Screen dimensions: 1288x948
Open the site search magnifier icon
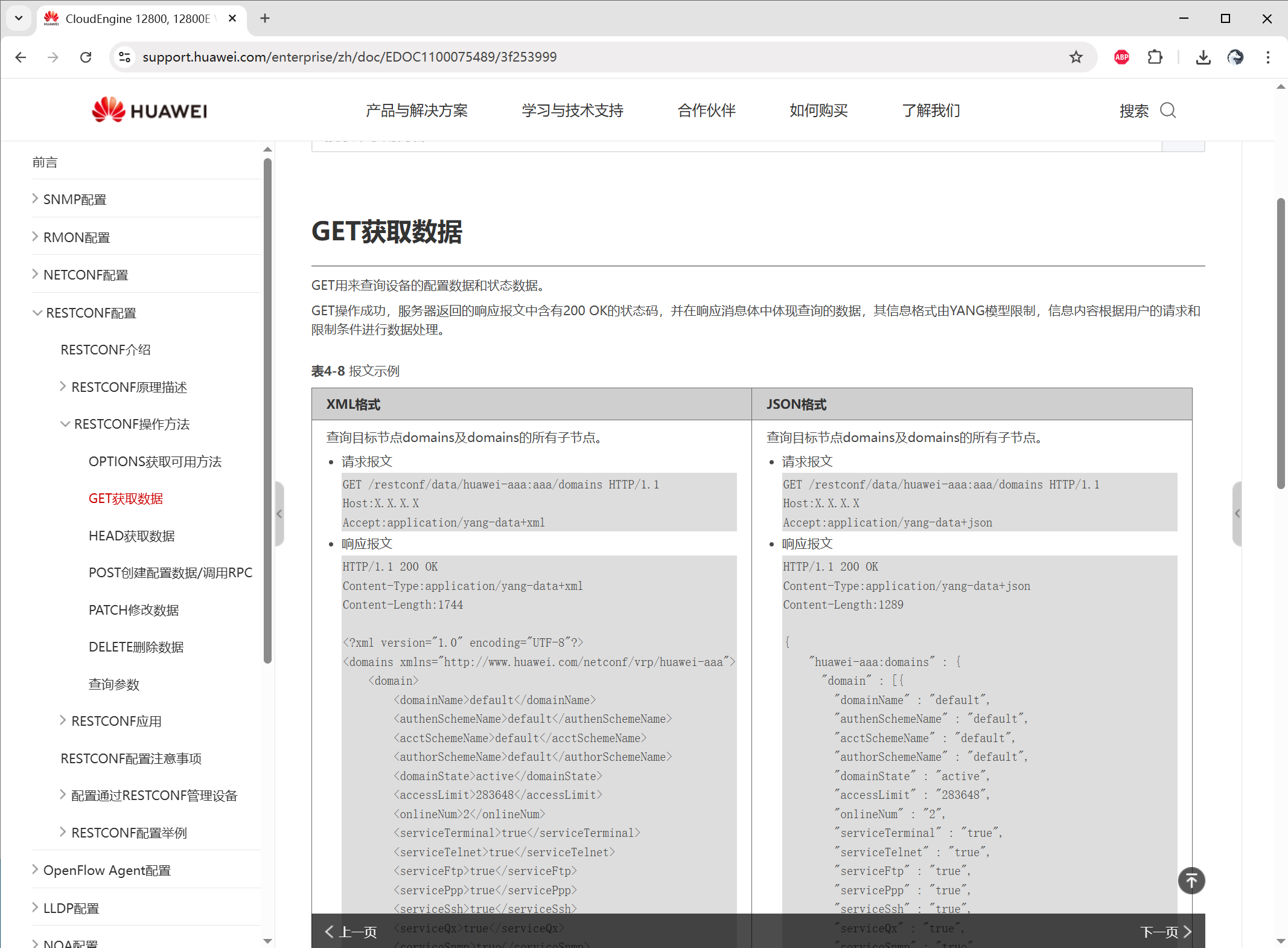1168,110
